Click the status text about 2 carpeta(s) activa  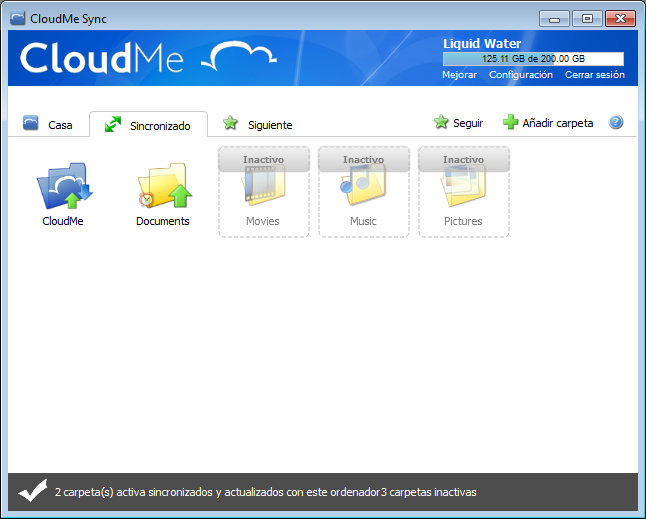click(x=266, y=492)
